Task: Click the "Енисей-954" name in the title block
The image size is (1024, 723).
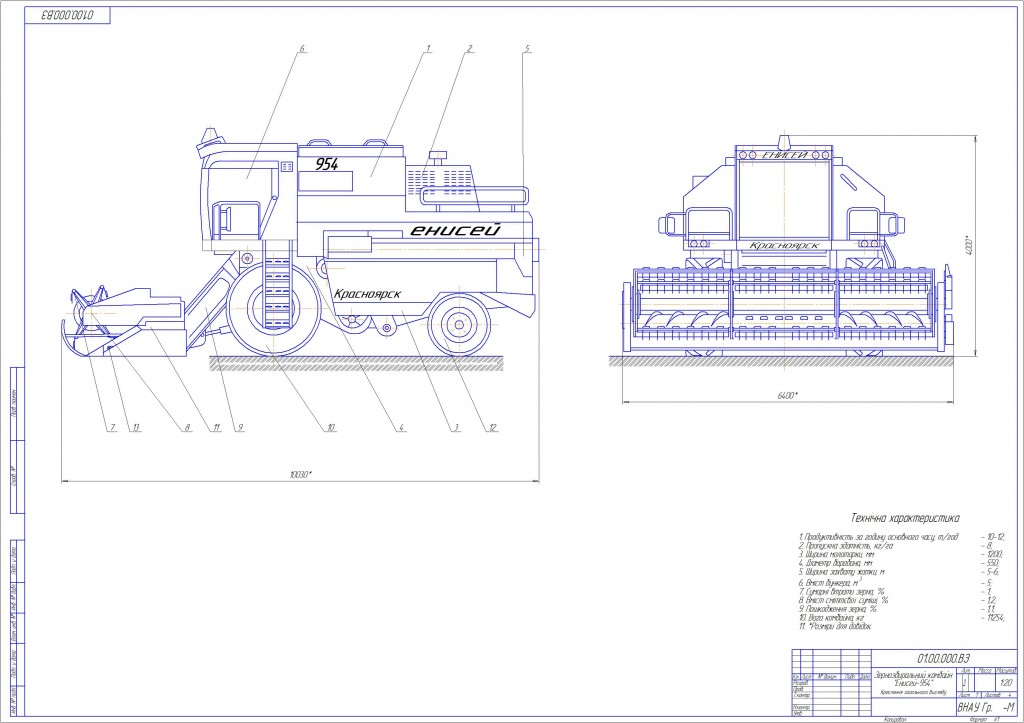Action: point(913,683)
